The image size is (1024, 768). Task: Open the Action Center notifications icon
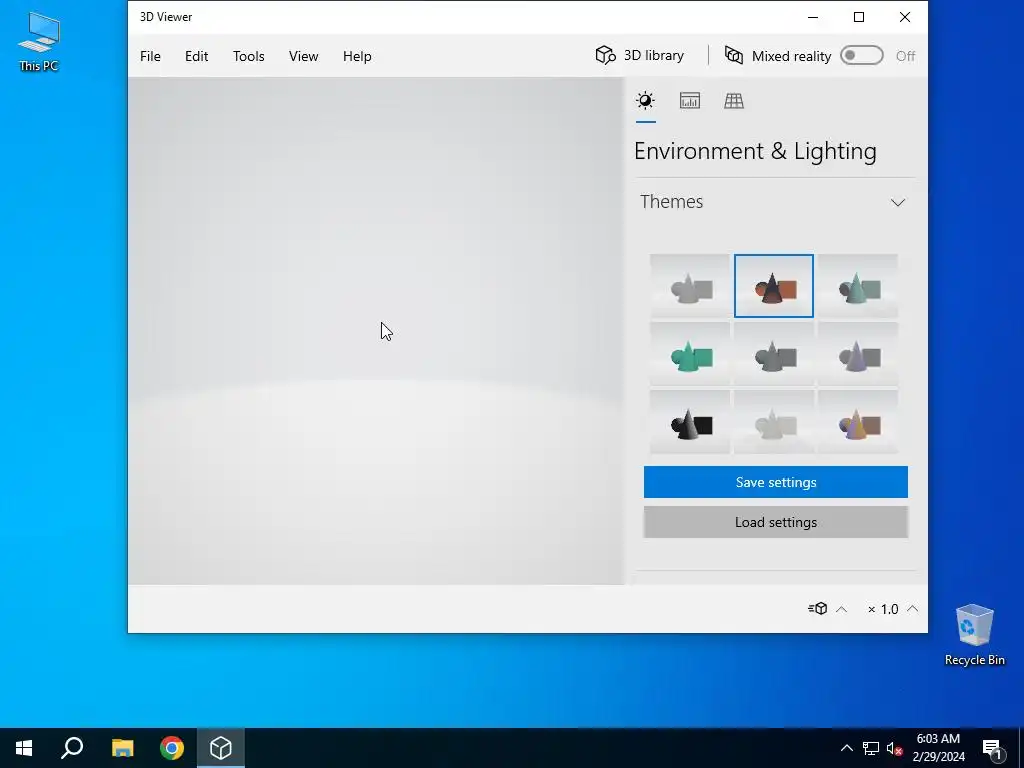(x=993, y=749)
